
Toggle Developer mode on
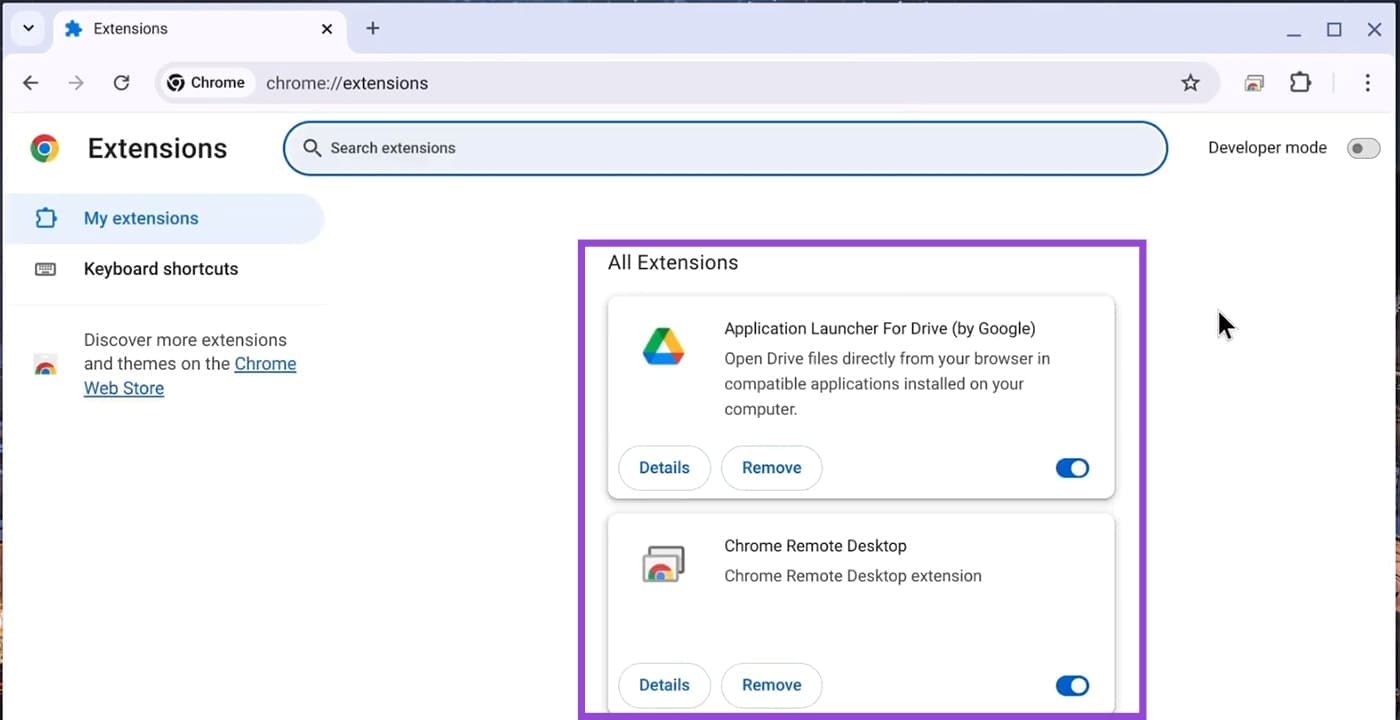coord(1363,149)
